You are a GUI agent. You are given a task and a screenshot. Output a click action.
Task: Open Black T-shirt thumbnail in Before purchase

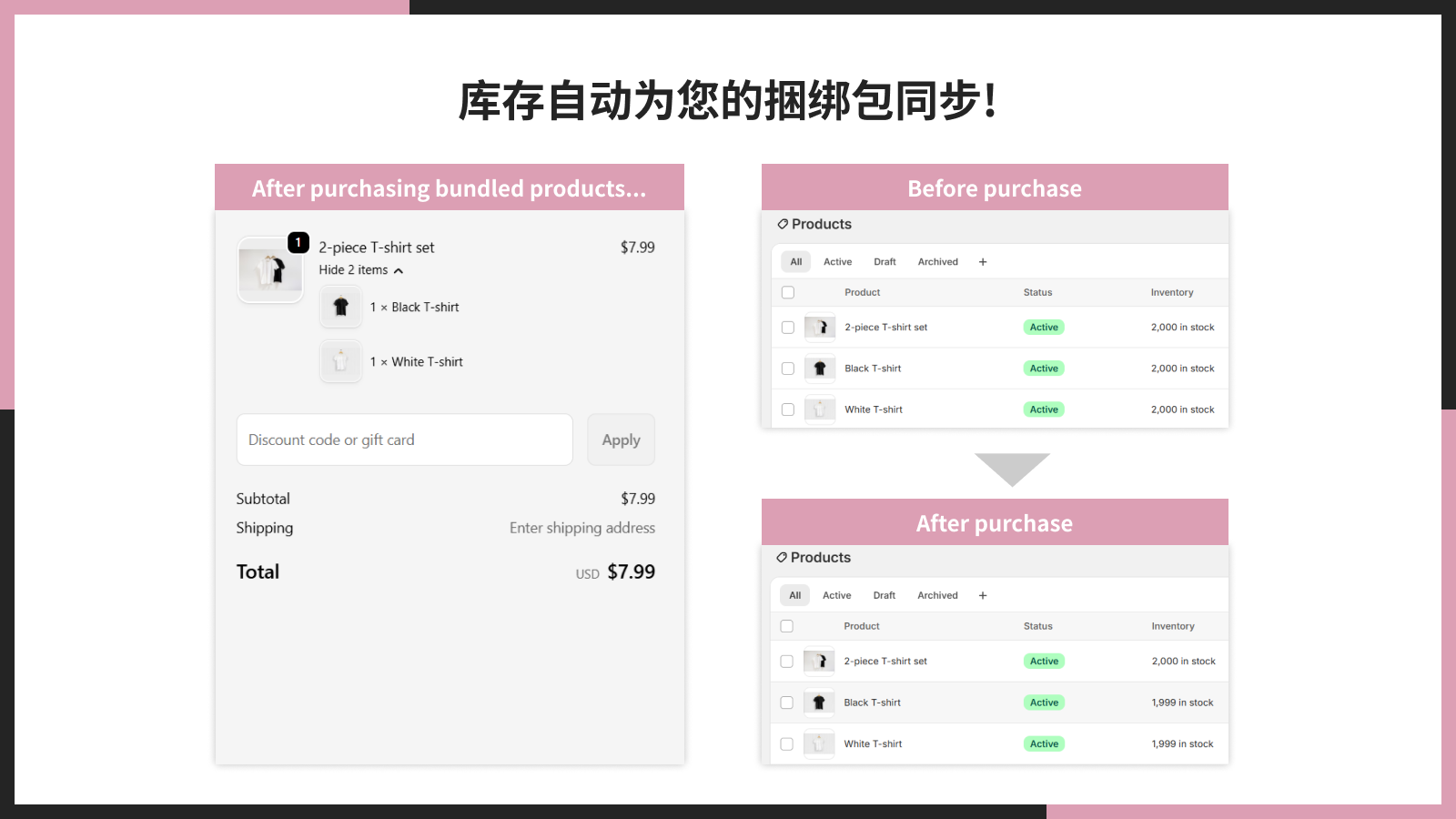tap(820, 369)
